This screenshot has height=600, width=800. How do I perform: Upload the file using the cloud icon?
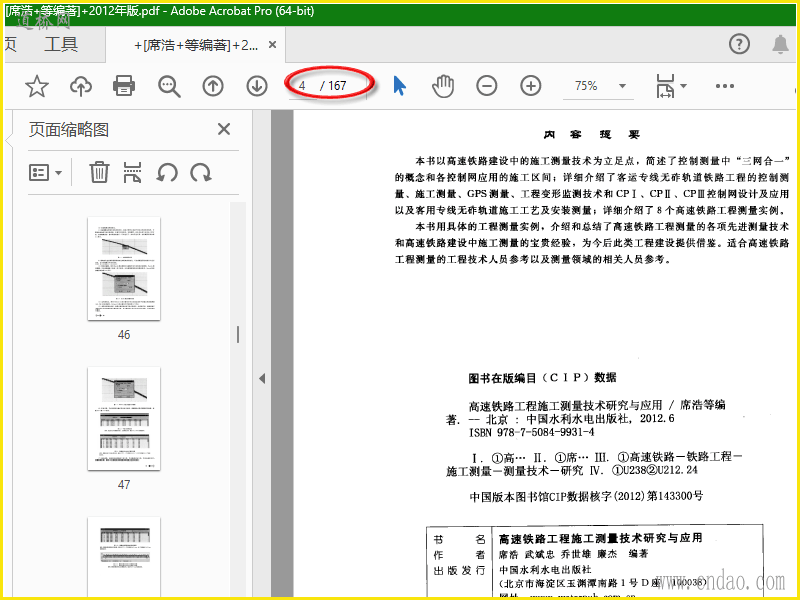tap(81, 86)
